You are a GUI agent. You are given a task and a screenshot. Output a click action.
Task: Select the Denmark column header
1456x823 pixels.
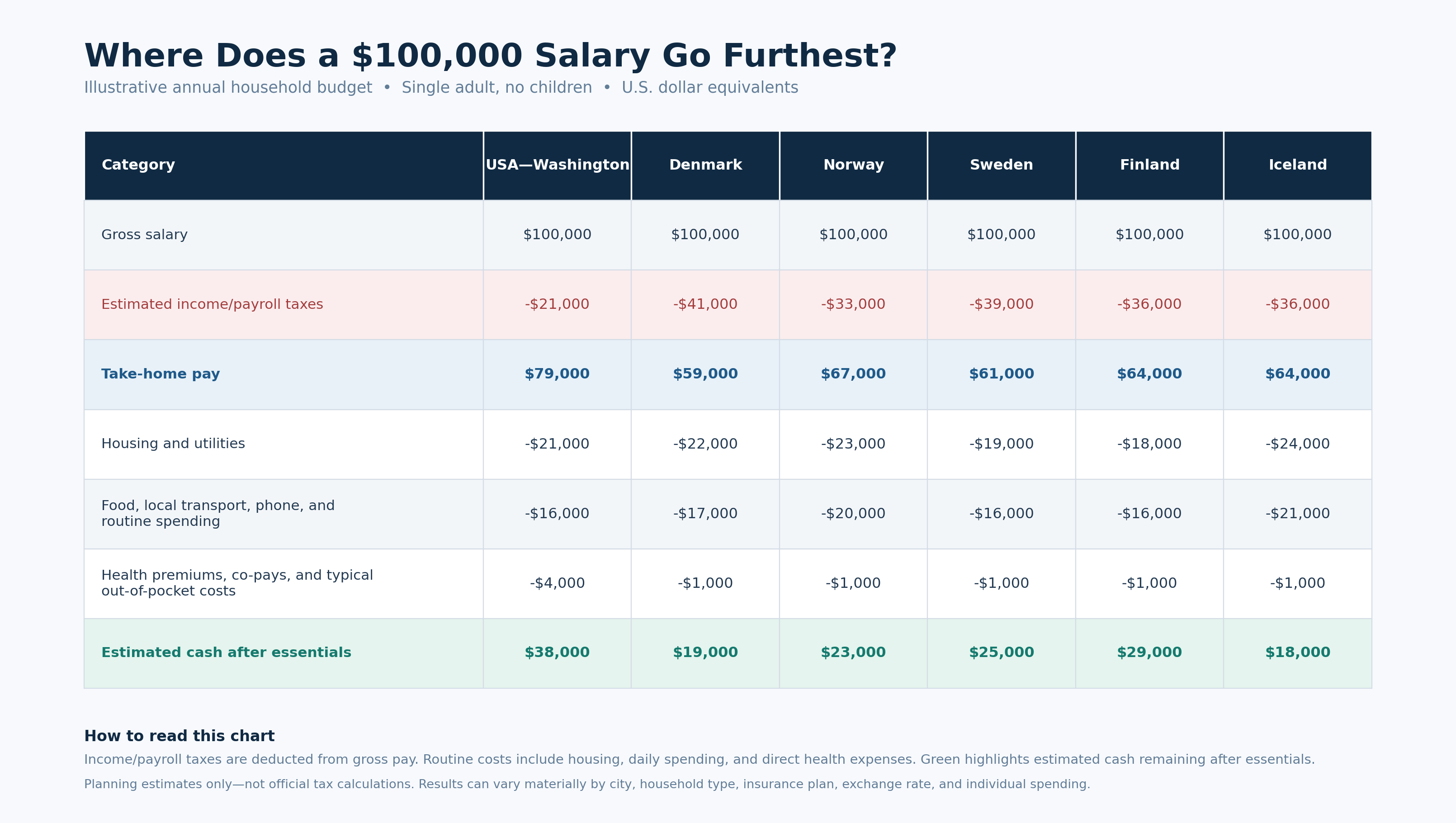(705, 165)
